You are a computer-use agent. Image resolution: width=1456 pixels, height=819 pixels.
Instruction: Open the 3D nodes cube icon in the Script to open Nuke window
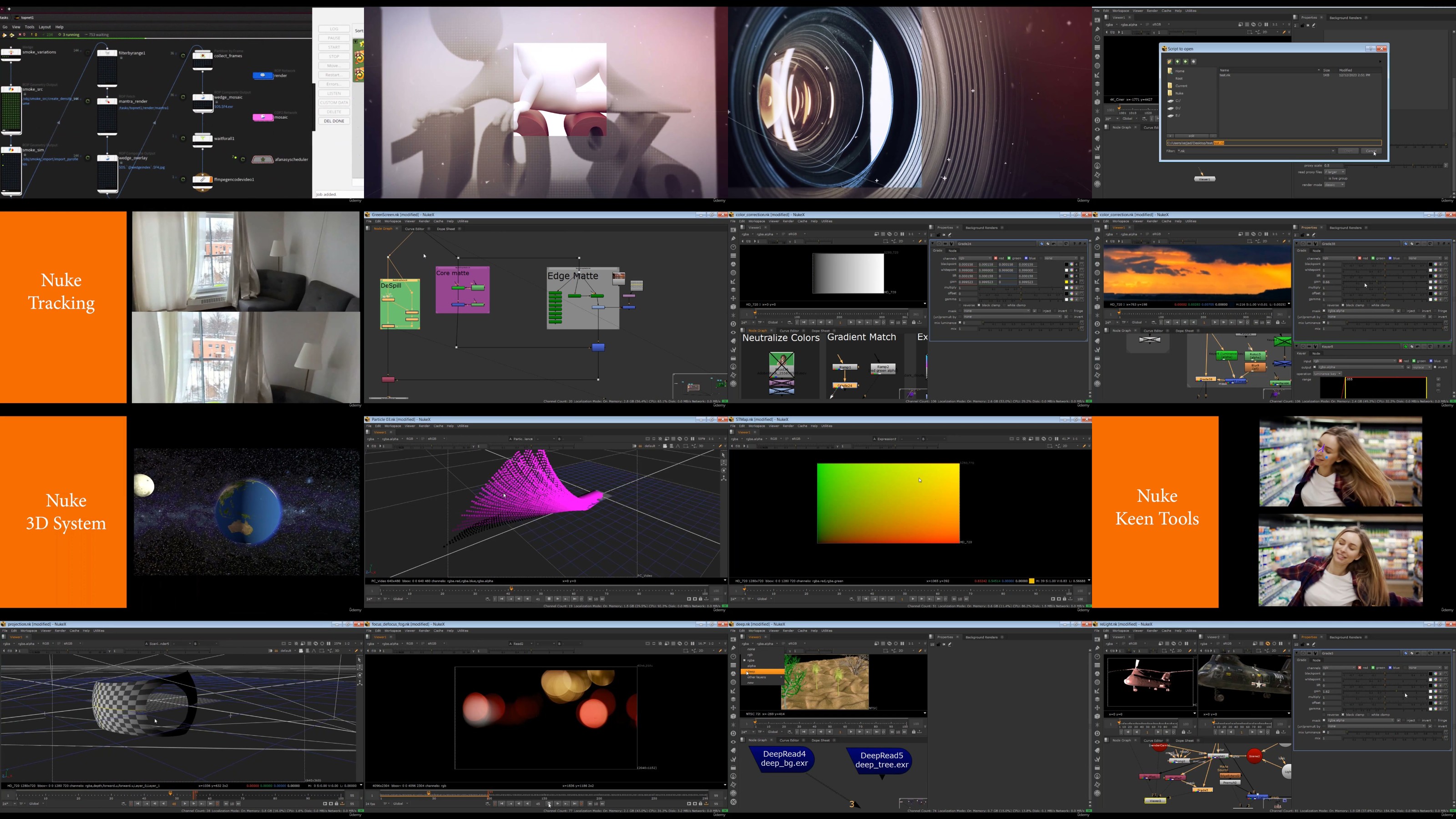tap(1097, 102)
